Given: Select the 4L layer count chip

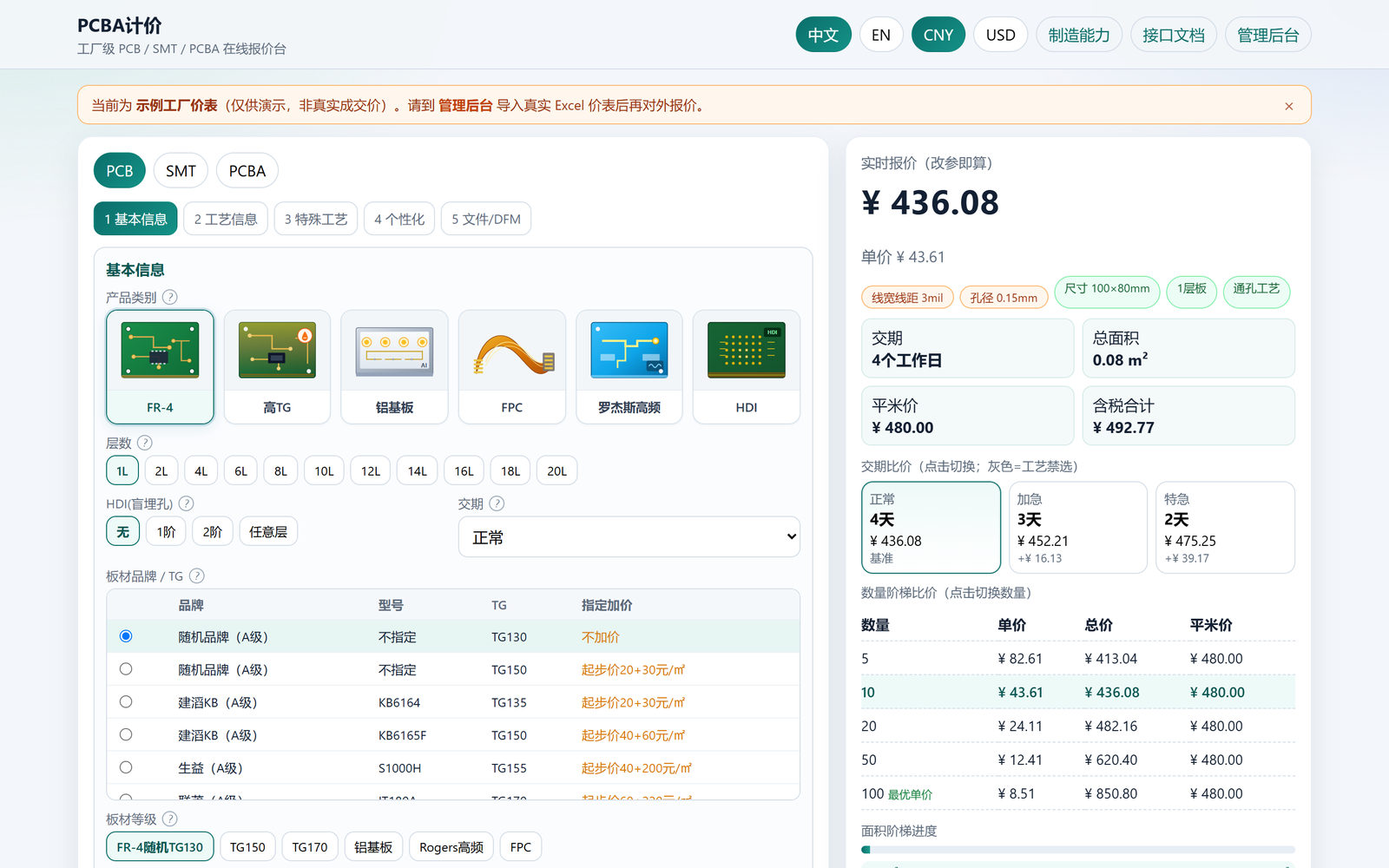Looking at the screenshot, I should (201, 470).
